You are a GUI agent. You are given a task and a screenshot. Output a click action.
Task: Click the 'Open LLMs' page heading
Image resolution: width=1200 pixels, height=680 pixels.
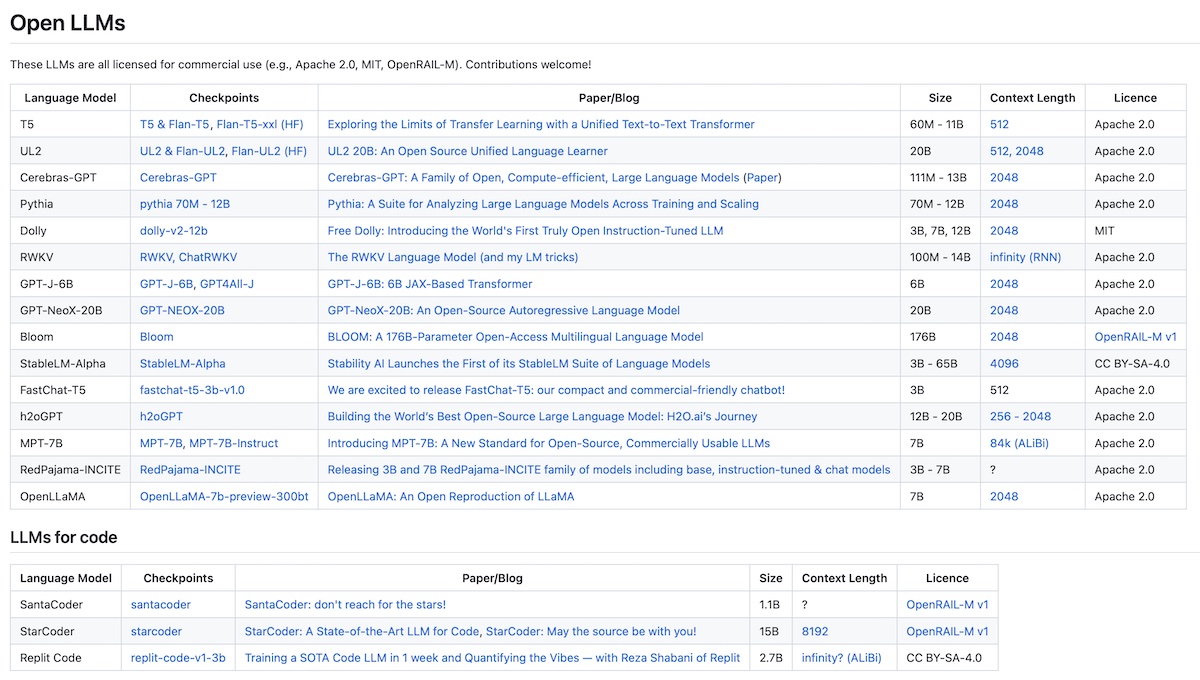pos(68,23)
